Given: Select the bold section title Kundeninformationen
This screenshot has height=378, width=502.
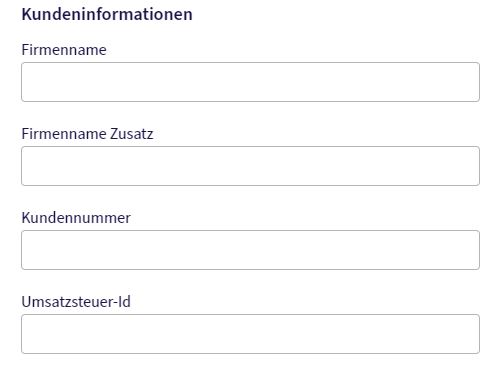Looking at the screenshot, I should pos(107,14).
